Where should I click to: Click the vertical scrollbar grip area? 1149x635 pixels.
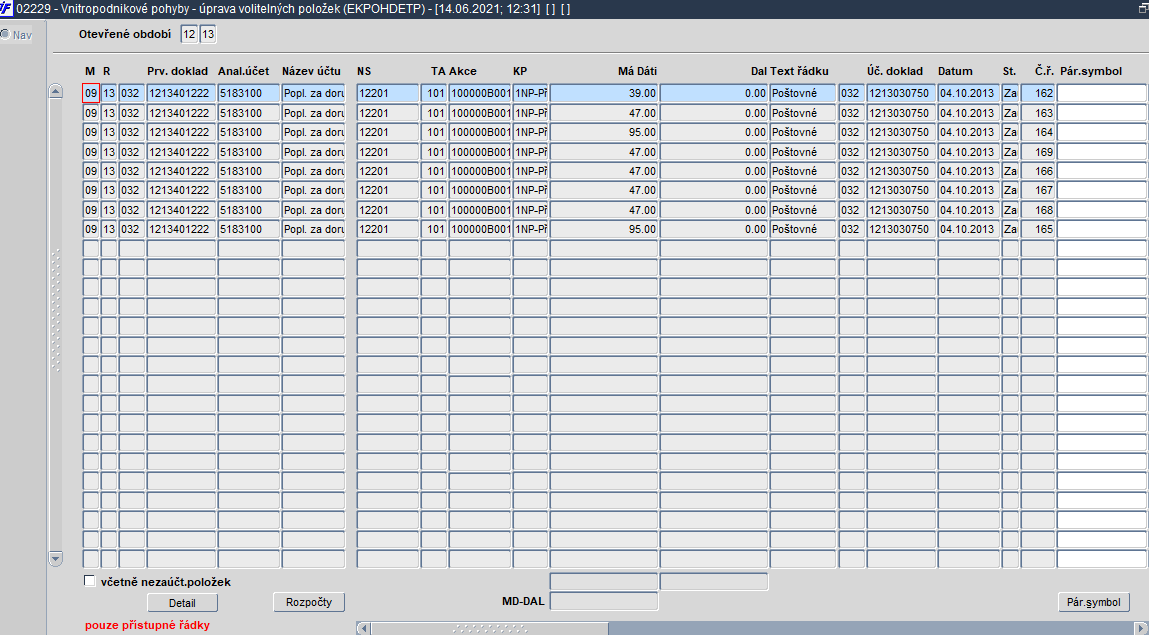pyautogui.click(x=56, y=311)
